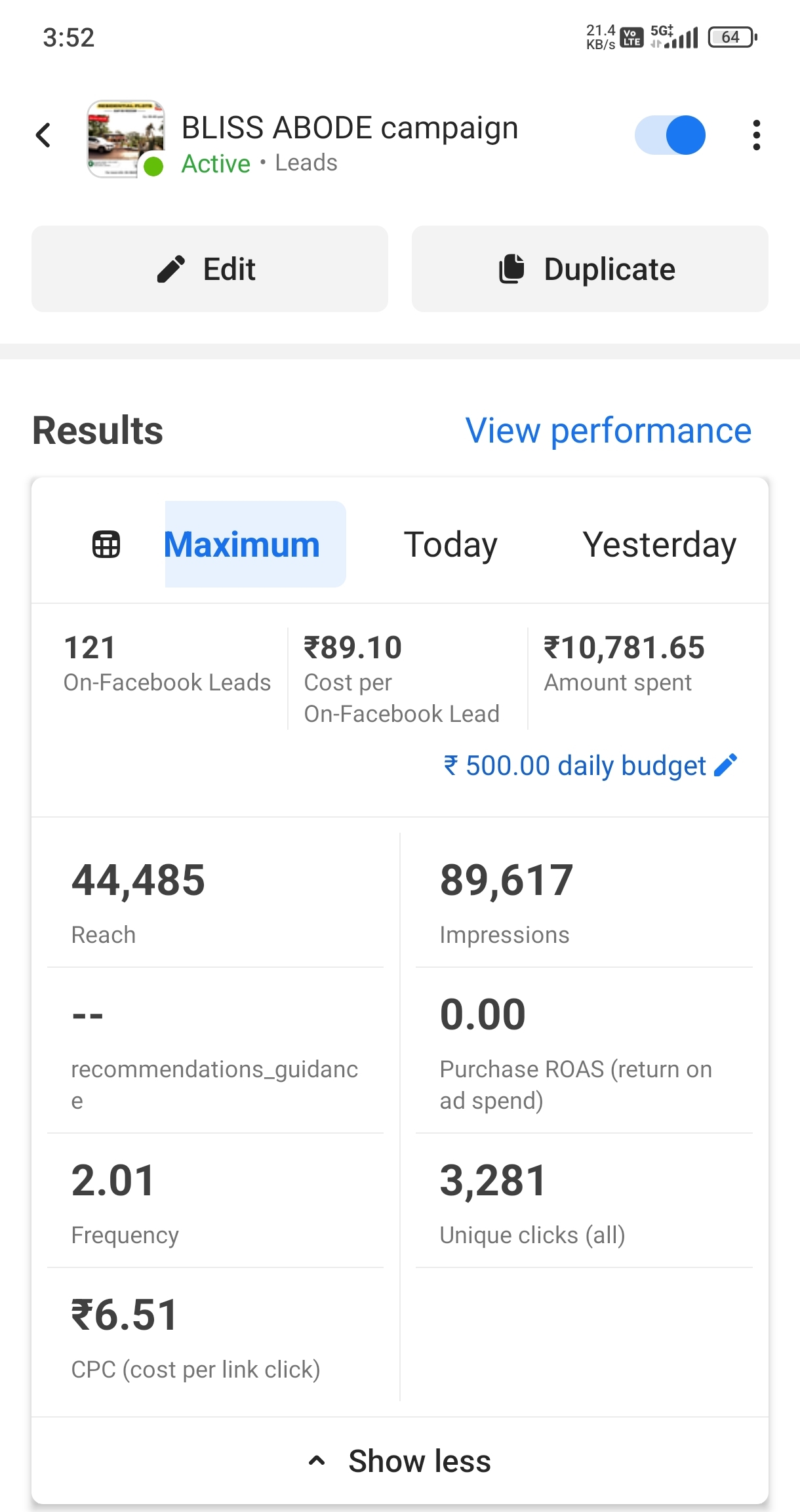Tap the battery indicator in status bar

click(732, 37)
